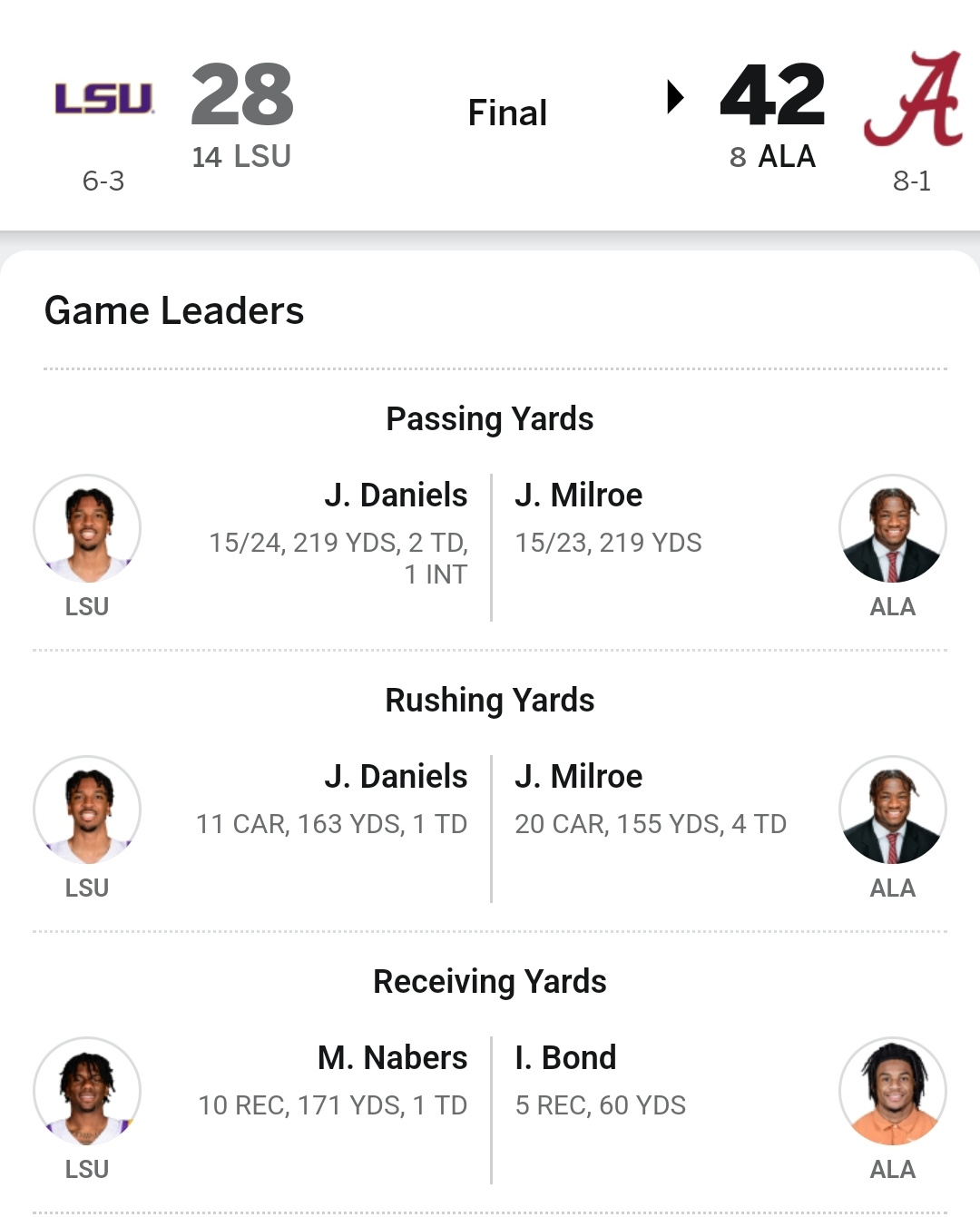Screen dimensions: 980x1217
Task: Tap J. Milroe headshot under Rushing Yards
Action: pos(893,810)
